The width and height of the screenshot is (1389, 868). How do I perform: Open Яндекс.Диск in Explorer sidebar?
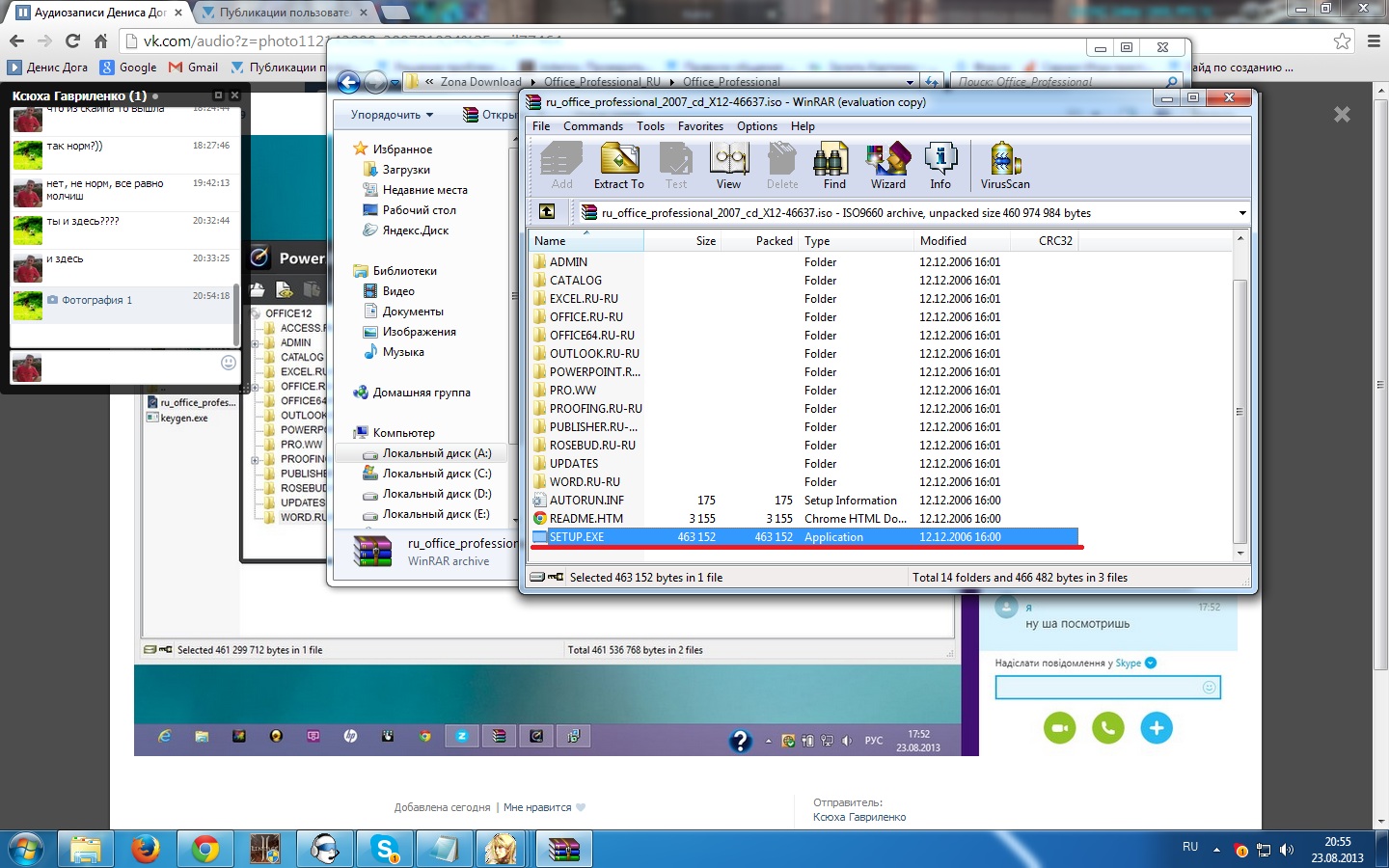coord(416,231)
